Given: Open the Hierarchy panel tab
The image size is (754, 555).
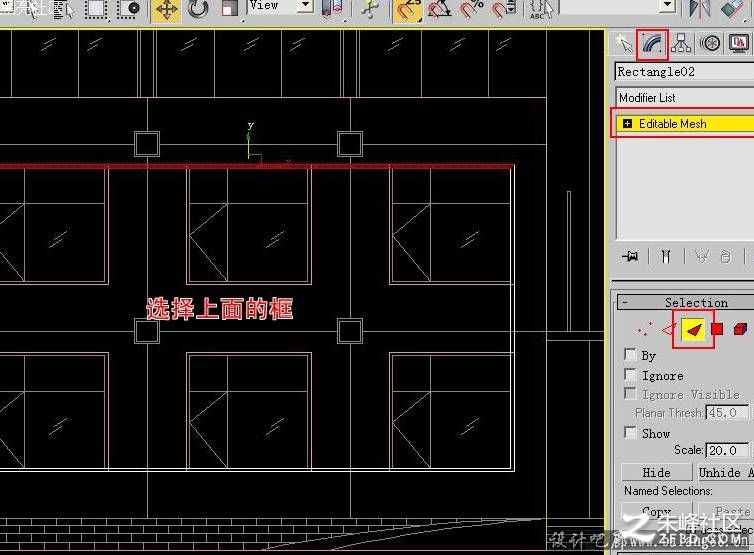Looking at the screenshot, I should click(681, 43).
